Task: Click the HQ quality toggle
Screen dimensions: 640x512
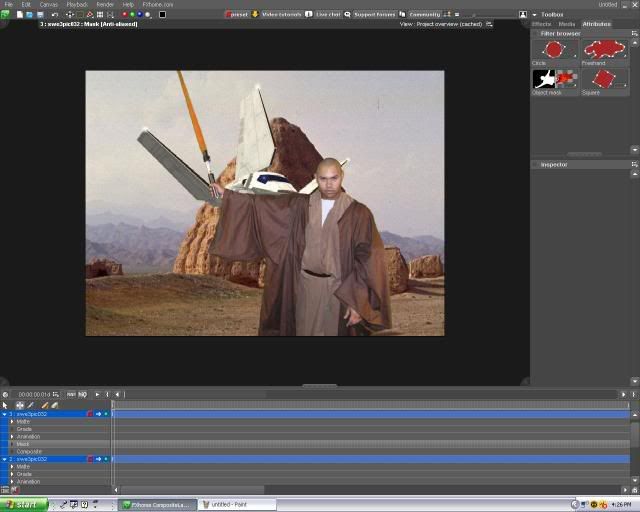Action: coord(82,394)
